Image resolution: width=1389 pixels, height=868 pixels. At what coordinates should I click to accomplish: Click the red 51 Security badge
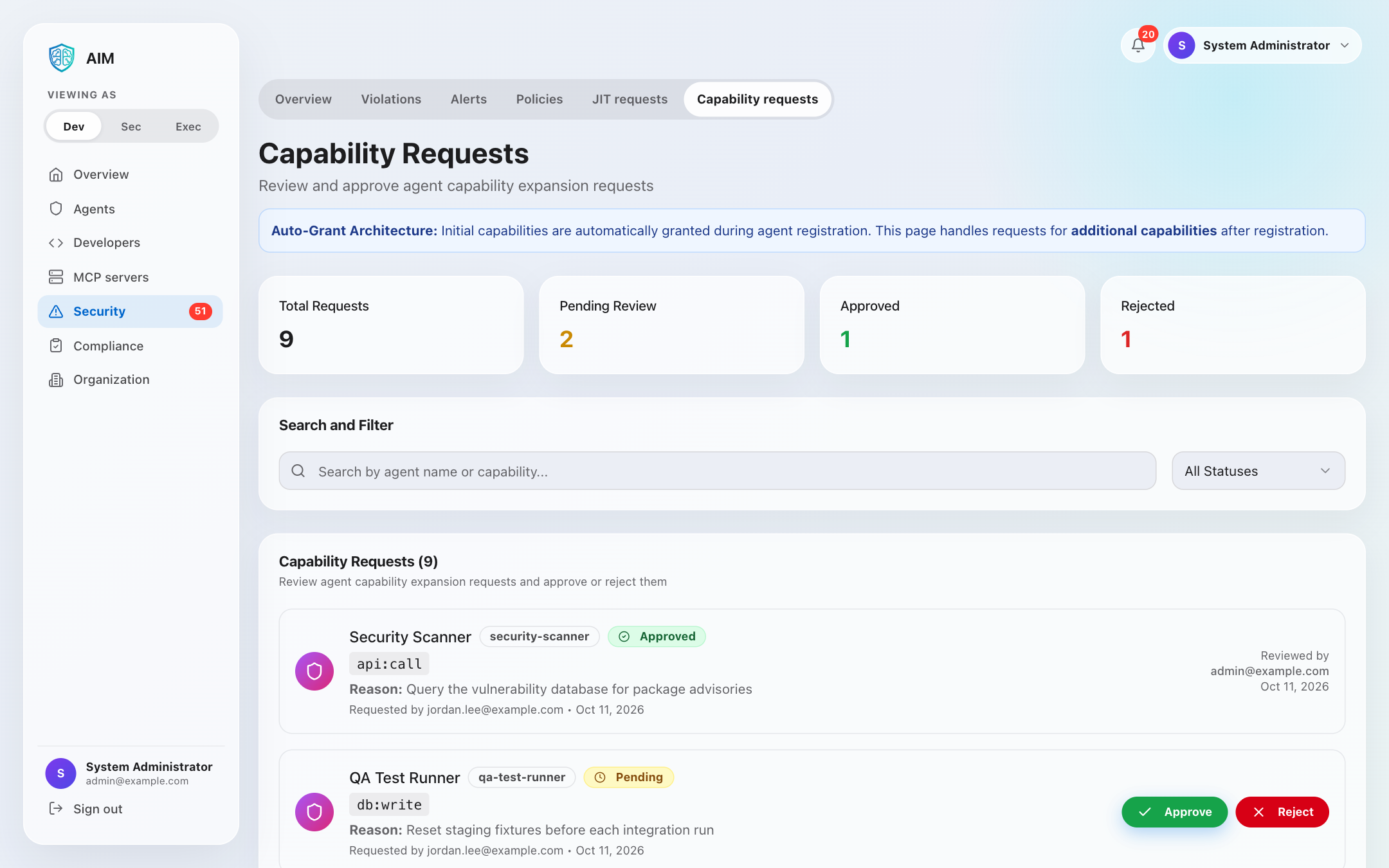click(x=201, y=311)
